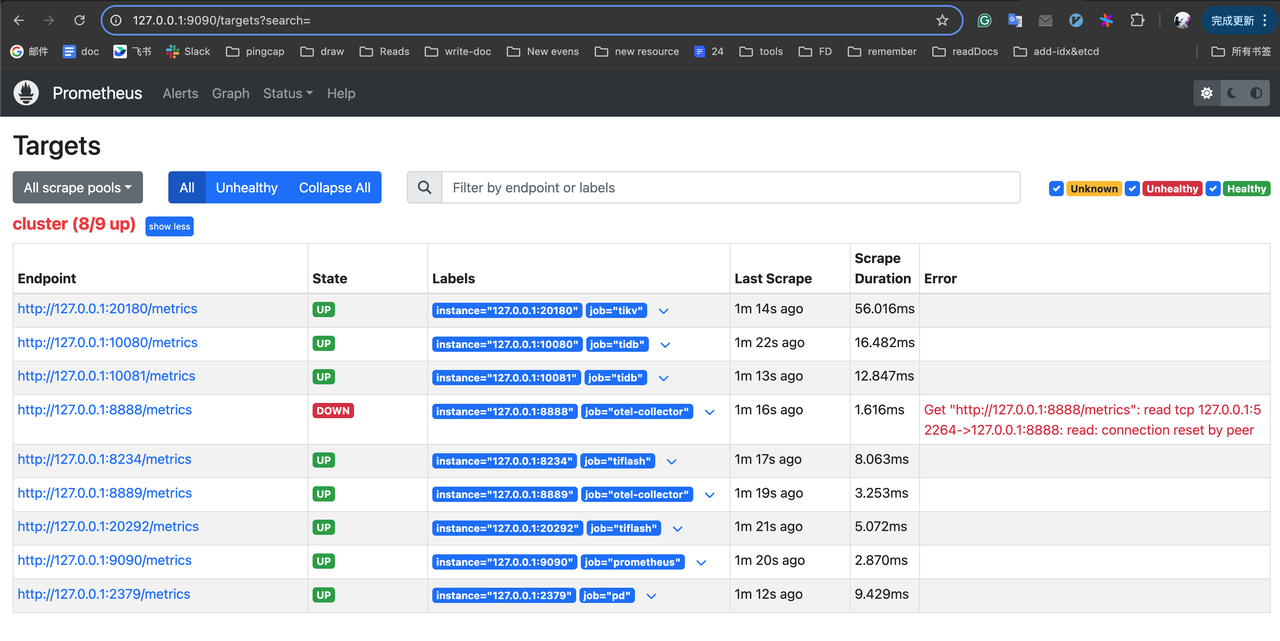Open http://127.0.0.1:9090/metrics endpoint link

(x=104, y=561)
